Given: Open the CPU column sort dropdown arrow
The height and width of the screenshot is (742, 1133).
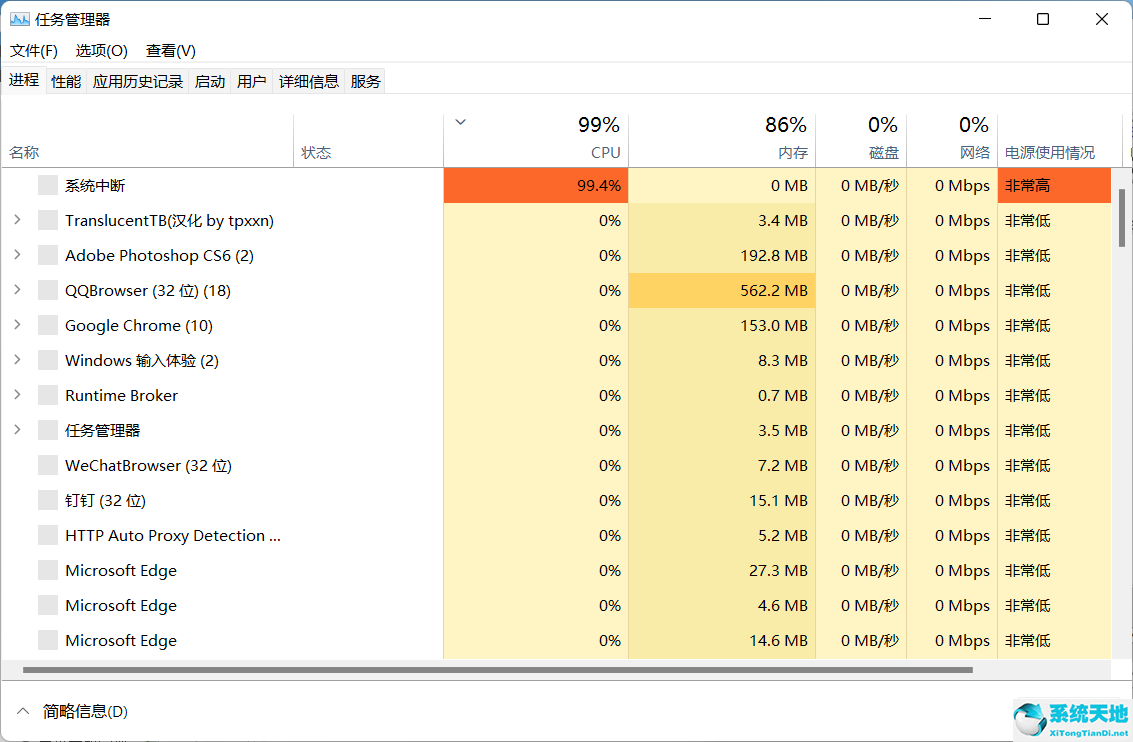Looking at the screenshot, I should tap(459, 121).
